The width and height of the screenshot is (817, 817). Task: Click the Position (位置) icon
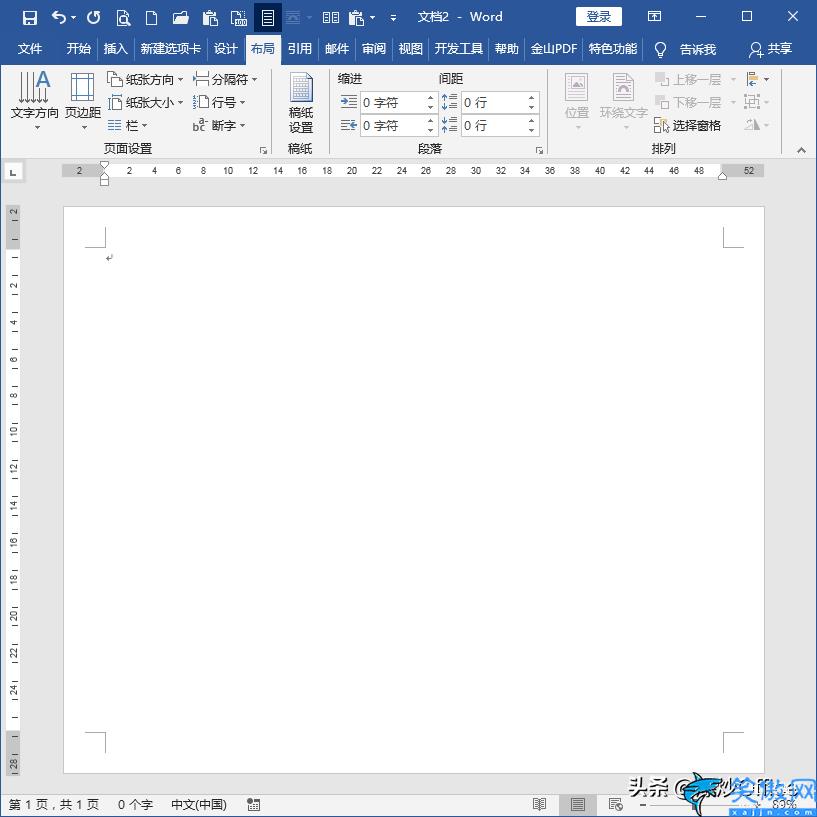coord(576,87)
